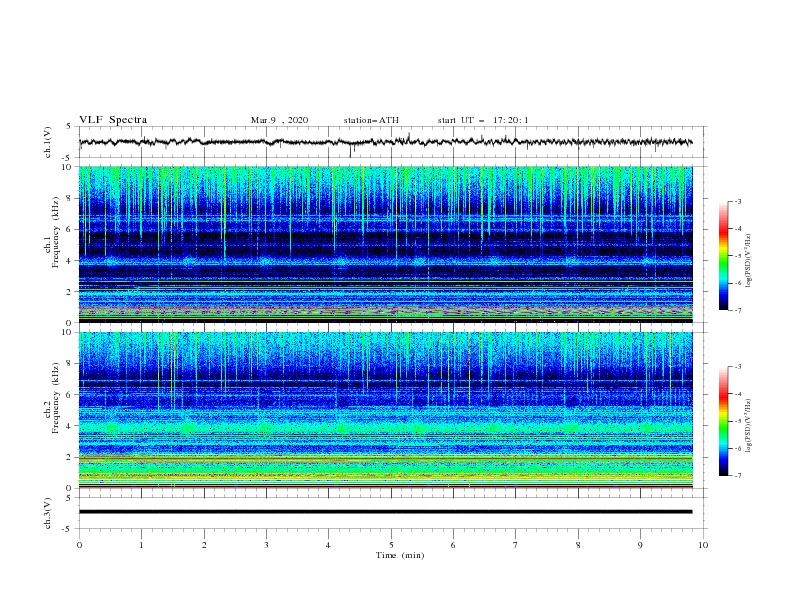
Task: Click the "-4" tick on ch.2 color bar
Action: 737,394
